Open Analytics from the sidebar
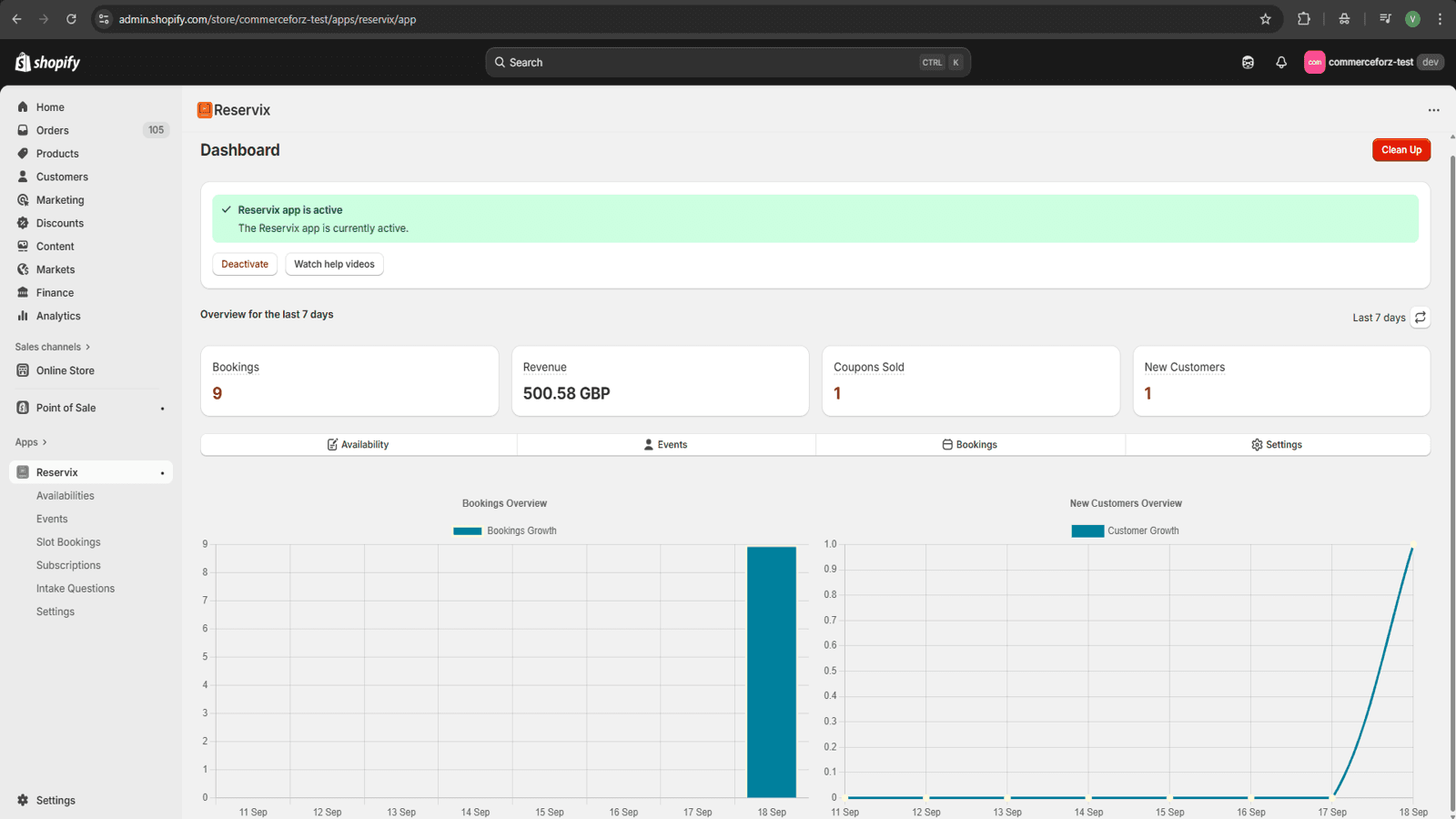The width and height of the screenshot is (1456, 819). coord(57,316)
